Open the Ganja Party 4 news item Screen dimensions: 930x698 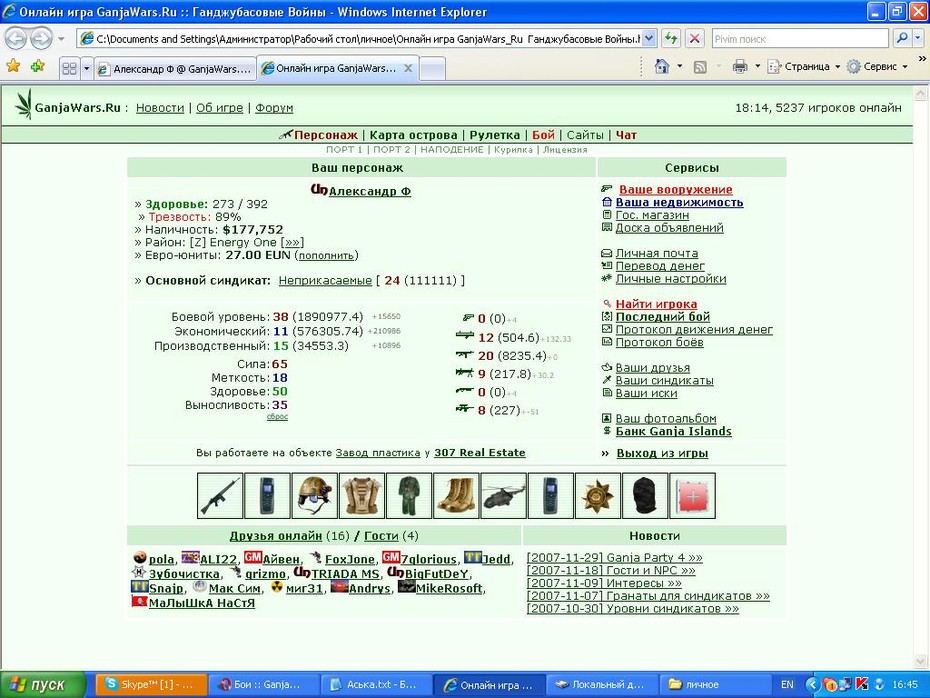(614, 557)
